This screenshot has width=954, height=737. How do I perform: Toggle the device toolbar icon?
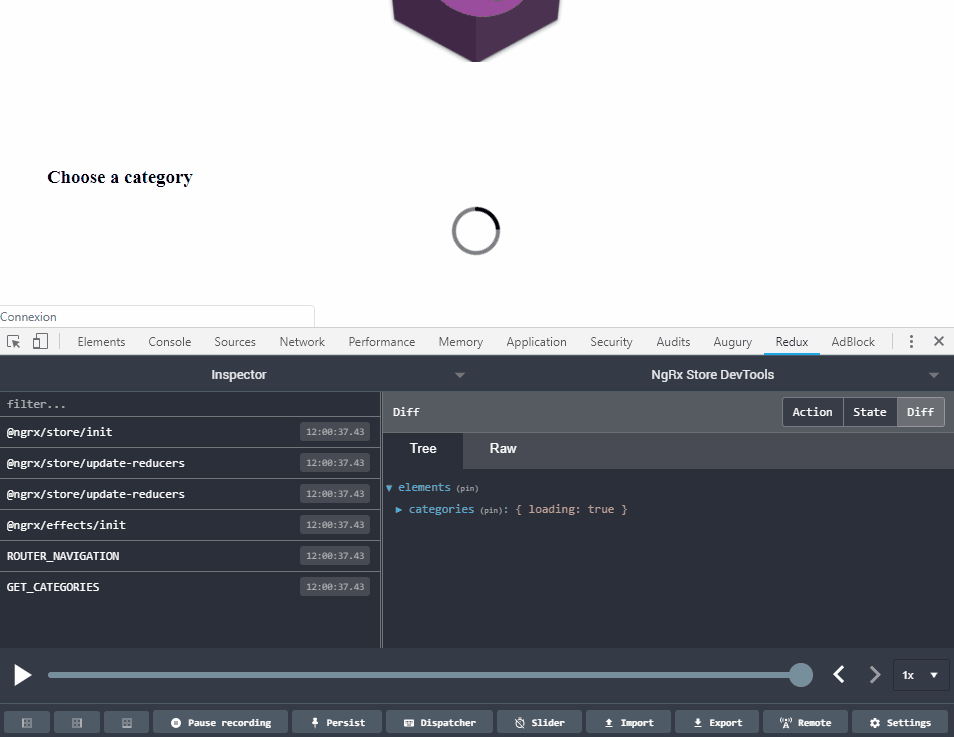point(40,341)
